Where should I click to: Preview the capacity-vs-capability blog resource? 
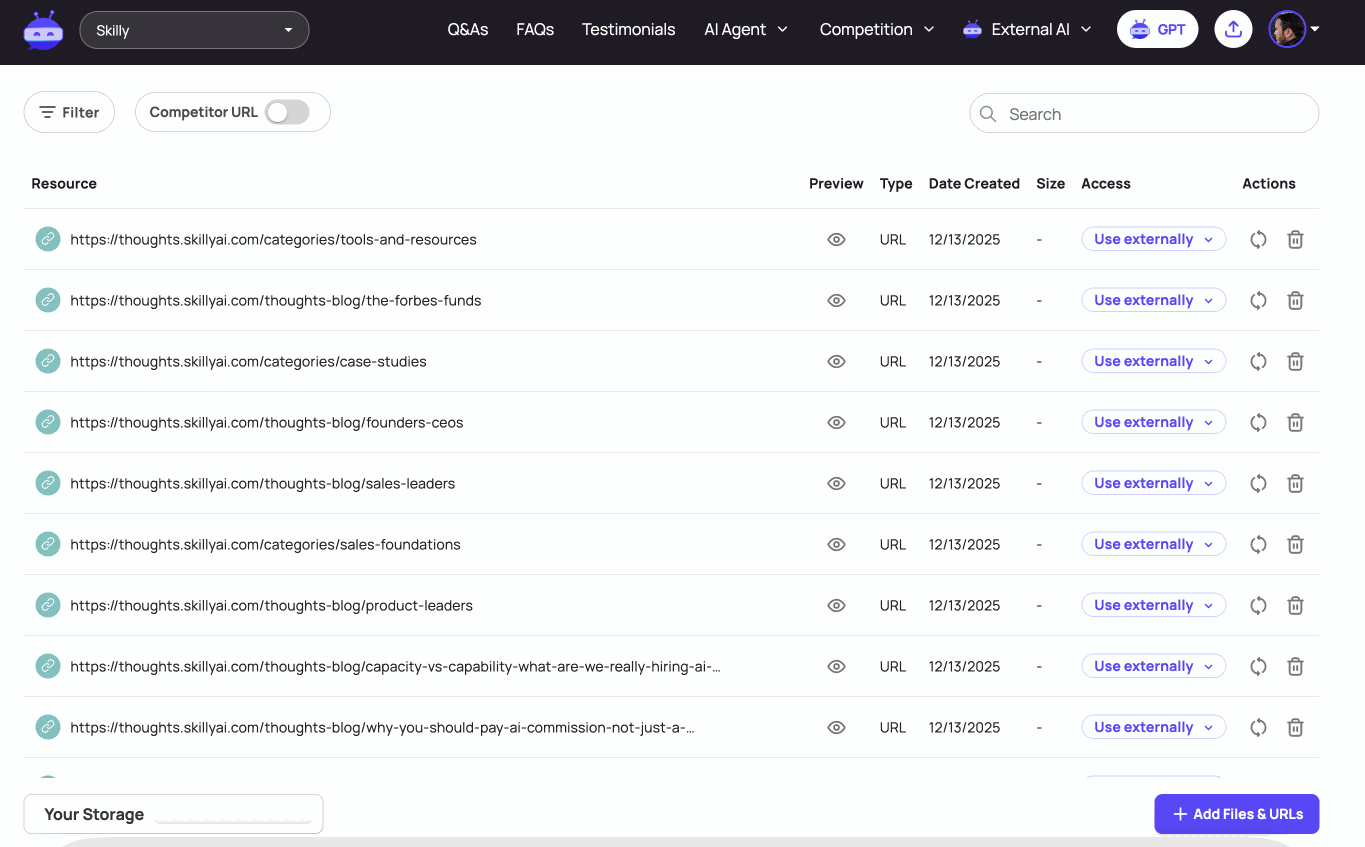[836, 667]
